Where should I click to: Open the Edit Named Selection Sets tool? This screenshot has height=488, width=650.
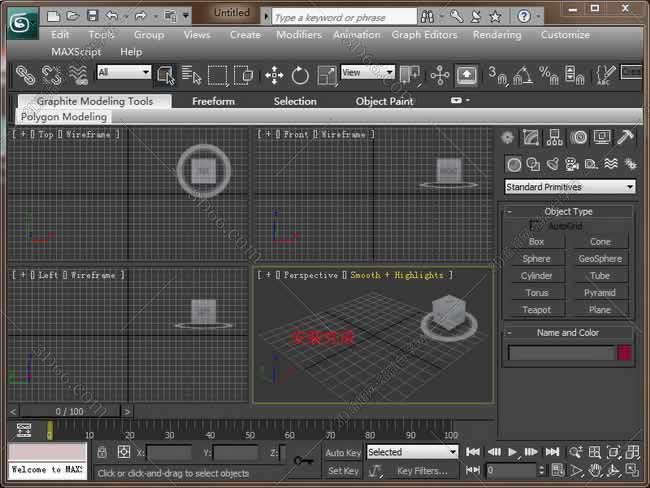tap(604, 75)
